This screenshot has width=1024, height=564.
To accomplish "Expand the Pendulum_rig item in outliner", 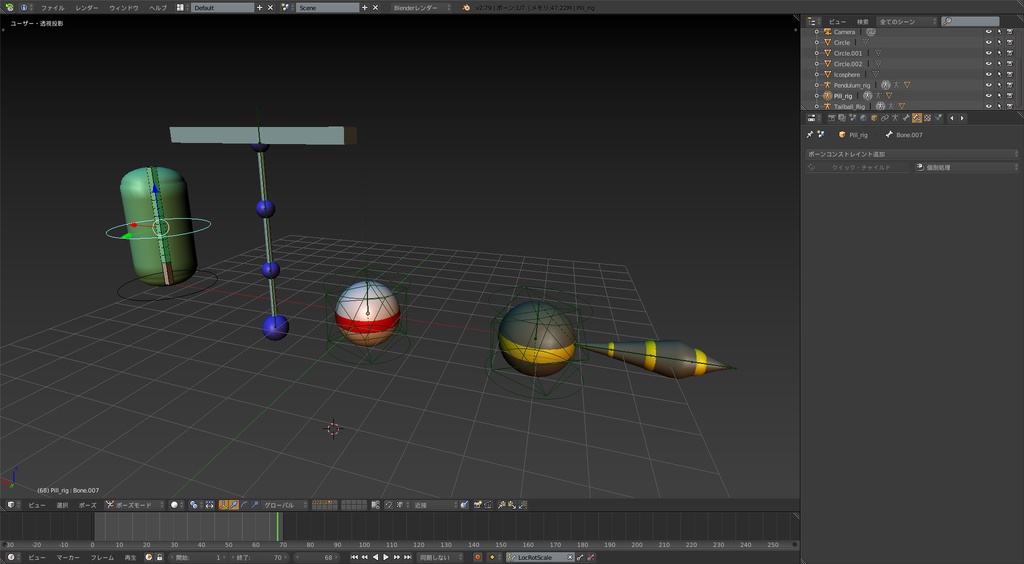I will [816, 85].
